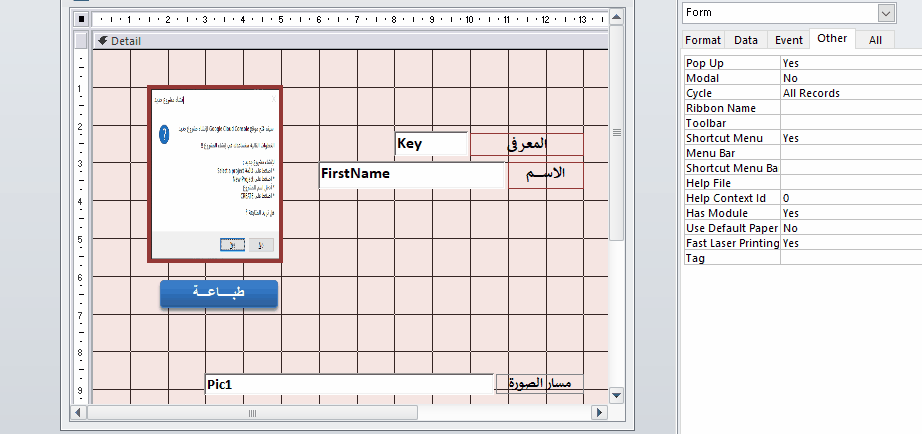Screen dimensions: 922x434
Task: Select the Pic1 text box control
Action: pos(348,384)
